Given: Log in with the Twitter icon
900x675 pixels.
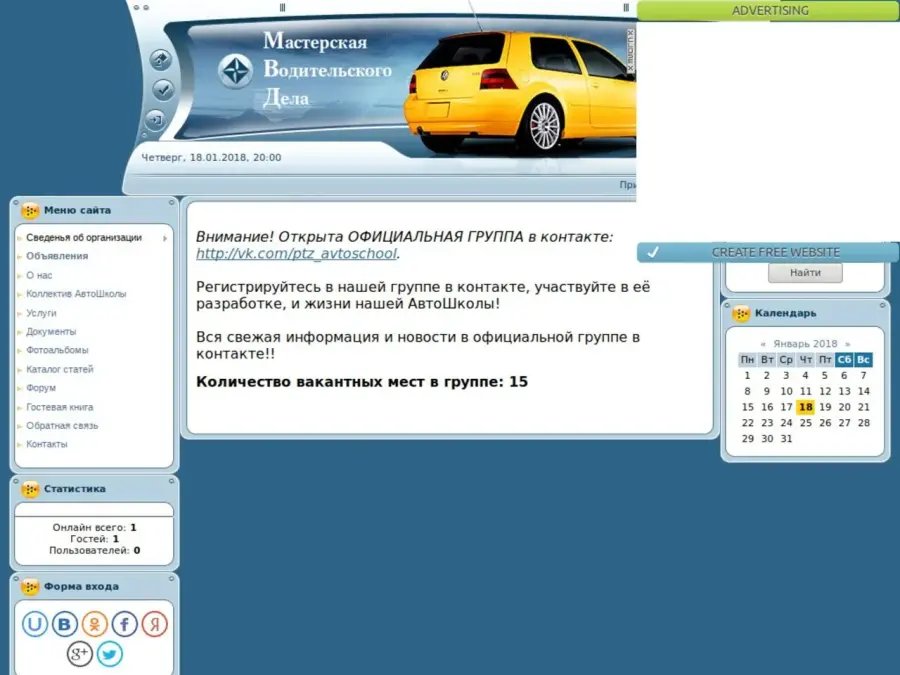Looking at the screenshot, I should point(110,654).
